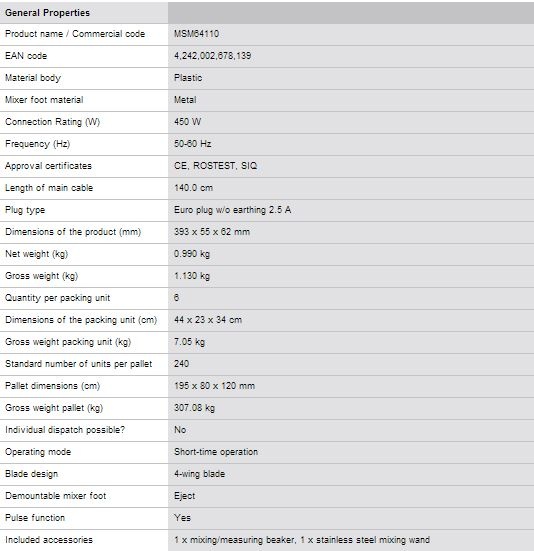Click the 44 x 23 x 34 cm value
The width and height of the screenshot is (534, 551).
click(208, 320)
